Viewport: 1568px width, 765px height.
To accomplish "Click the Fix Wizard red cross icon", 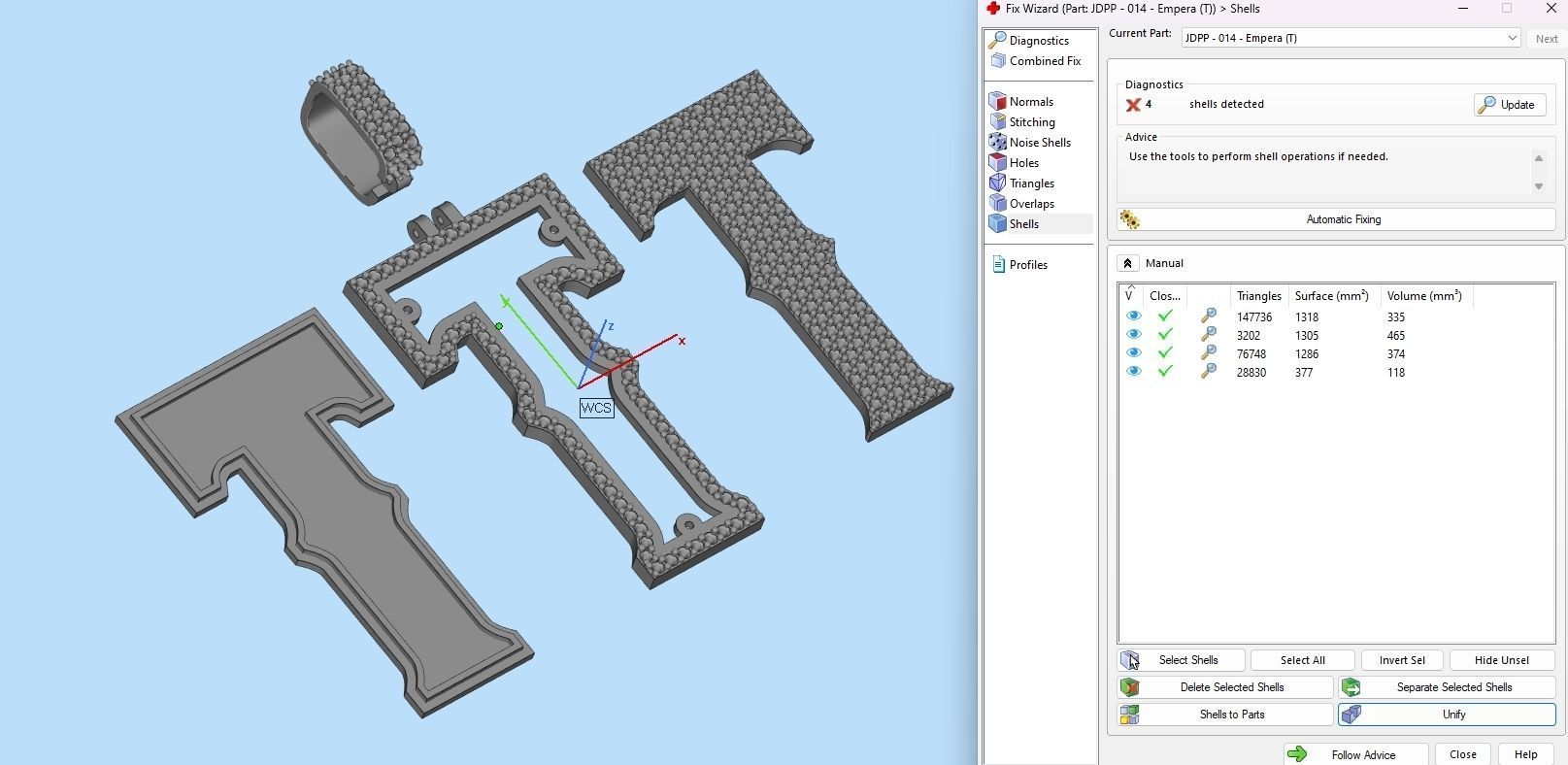I will point(993,9).
